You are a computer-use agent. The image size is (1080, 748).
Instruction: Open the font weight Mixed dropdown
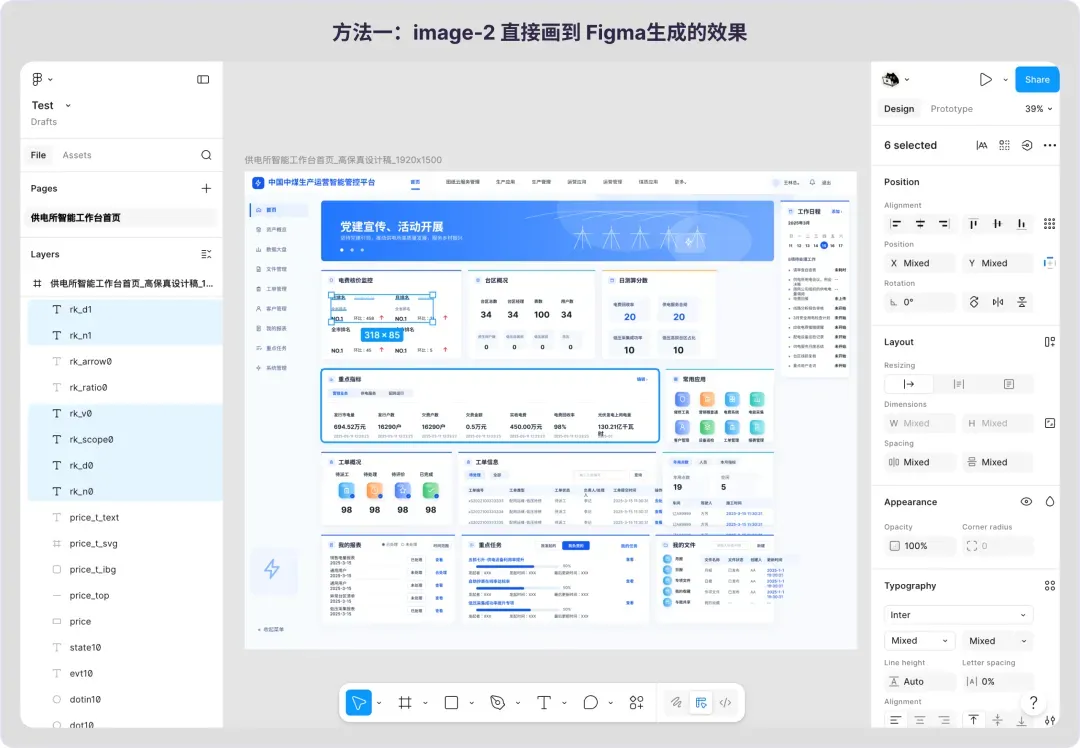pos(920,641)
